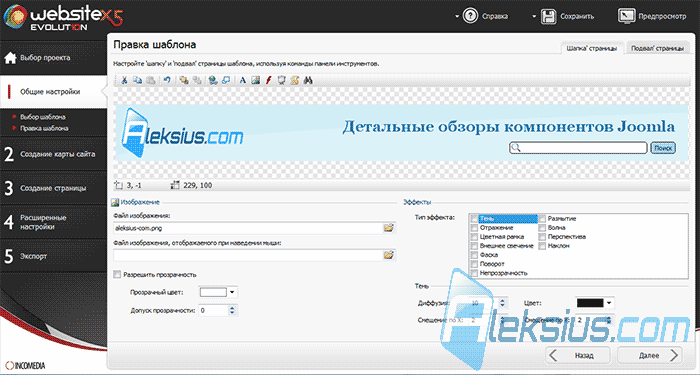Click the WebSite X5 Evolution logo
This screenshot has width=700, height=375.
pyautogui.click(x=62, y=18)
